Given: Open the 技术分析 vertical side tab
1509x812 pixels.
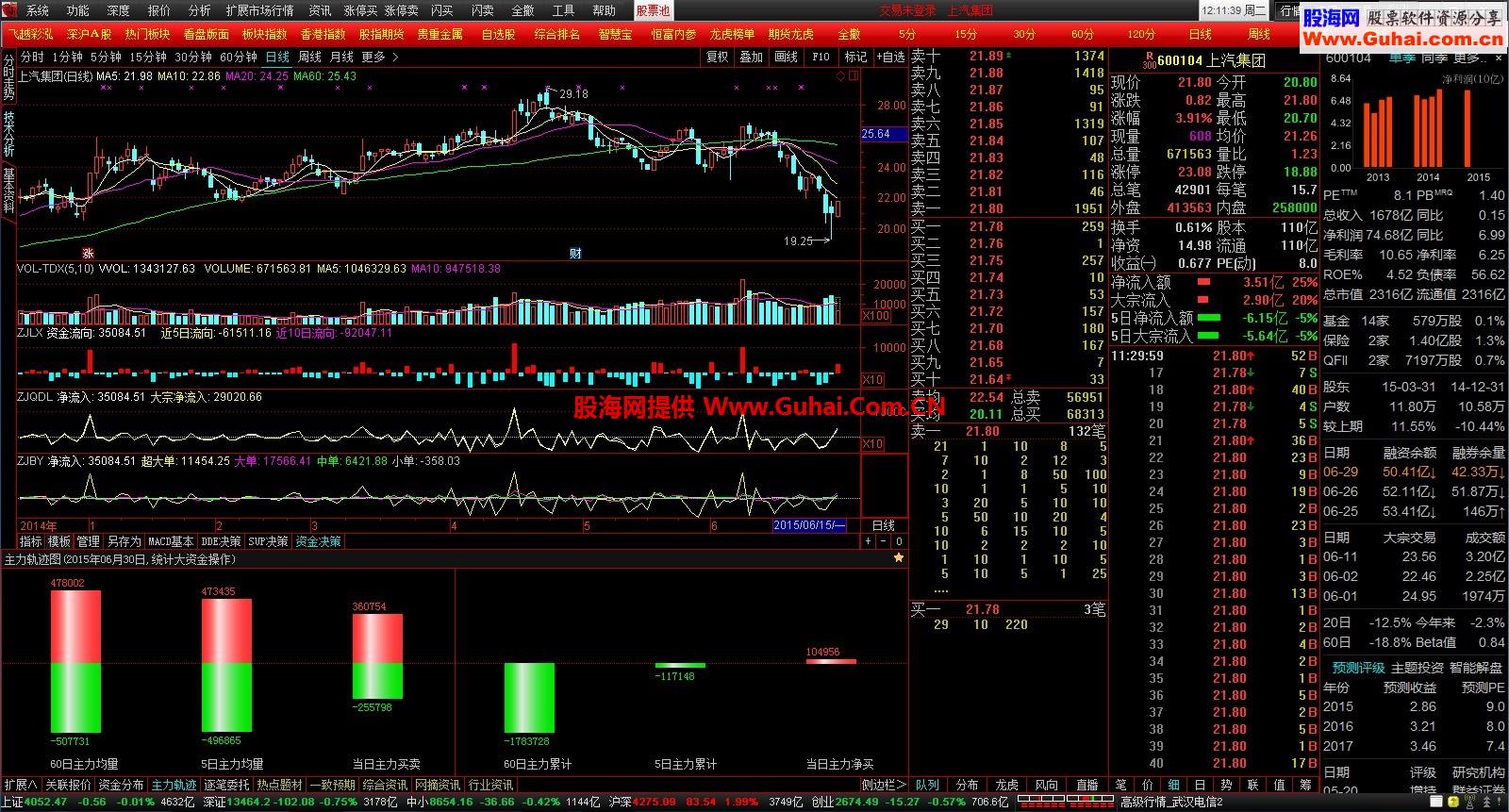Looking at the screenshot, I should click(x=8, y=134).
